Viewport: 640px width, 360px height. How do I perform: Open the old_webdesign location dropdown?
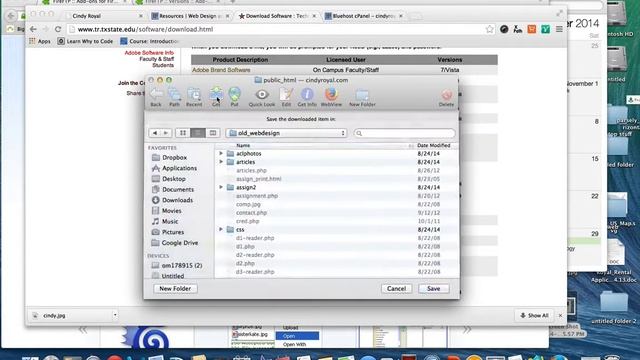click(x=287, y=133)
